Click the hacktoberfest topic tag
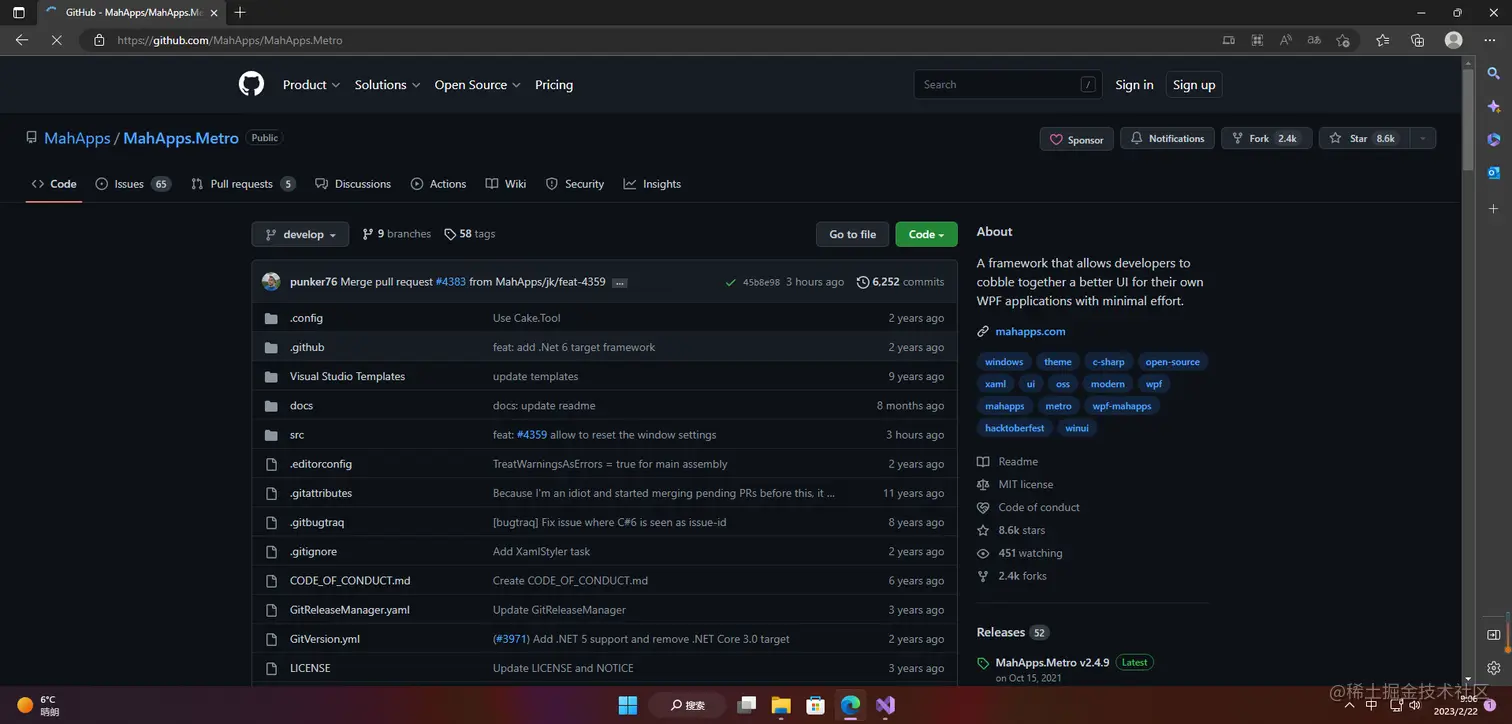1512x724 pixels. coord(1015,428)
